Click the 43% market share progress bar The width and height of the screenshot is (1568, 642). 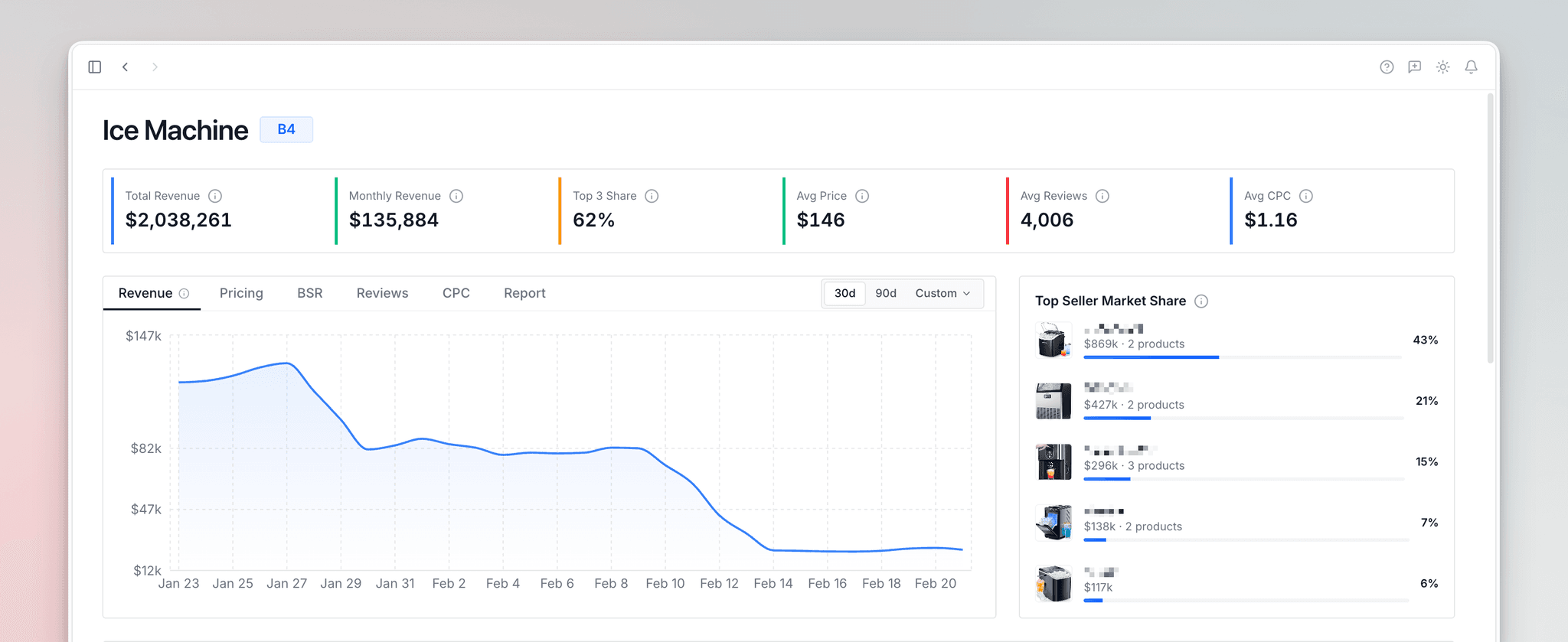tap(1243, 357)
